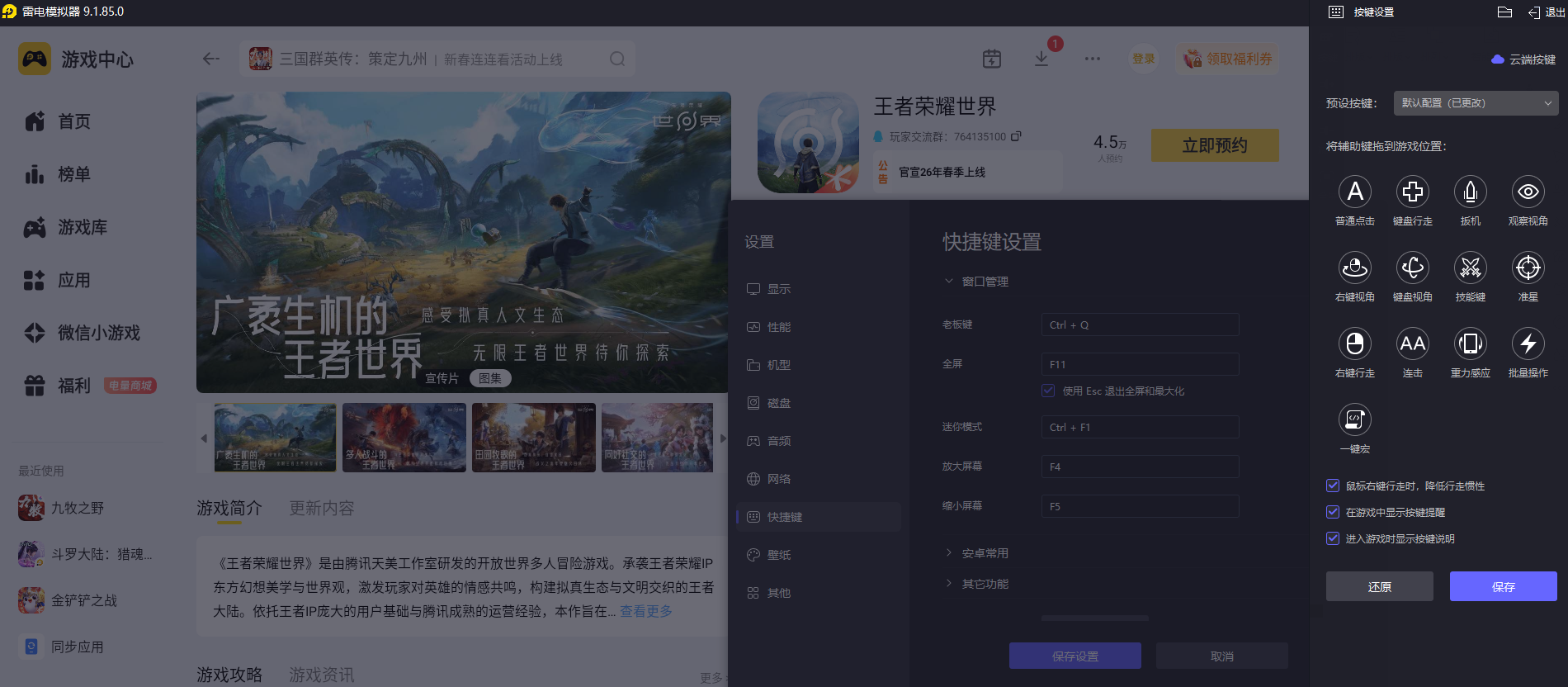Select the 批量操作 lightning icon
The image size is (1568, 687).
(x=1528, y=343)
